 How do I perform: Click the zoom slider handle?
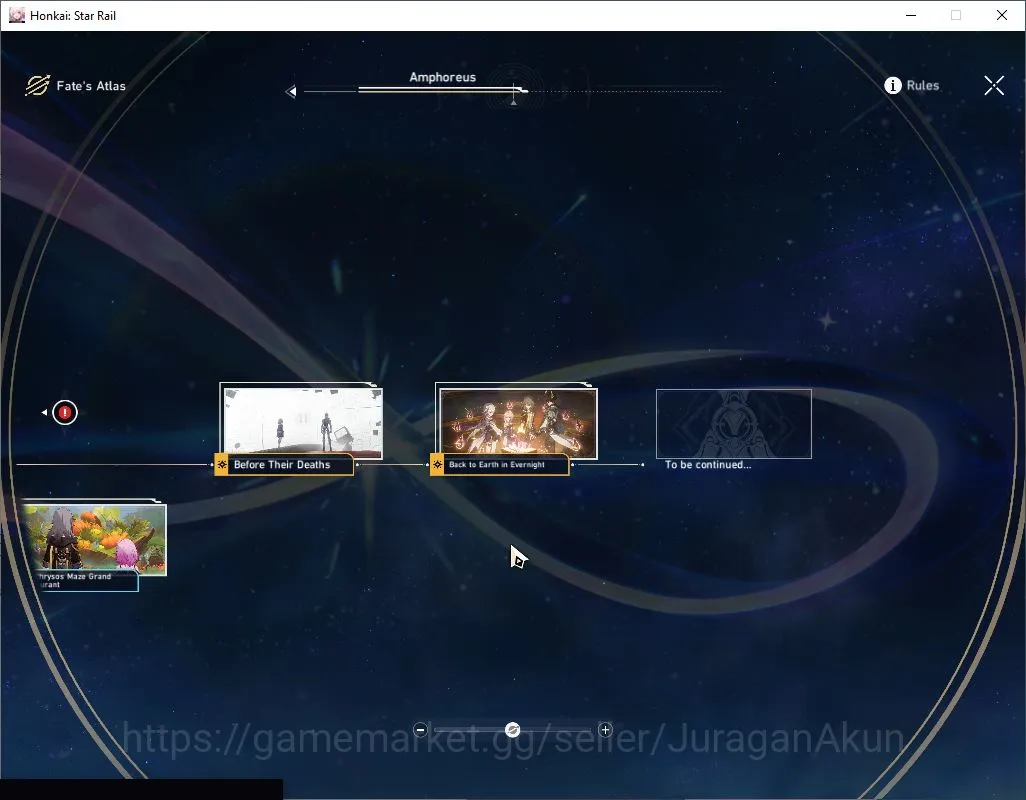[513, 730]
